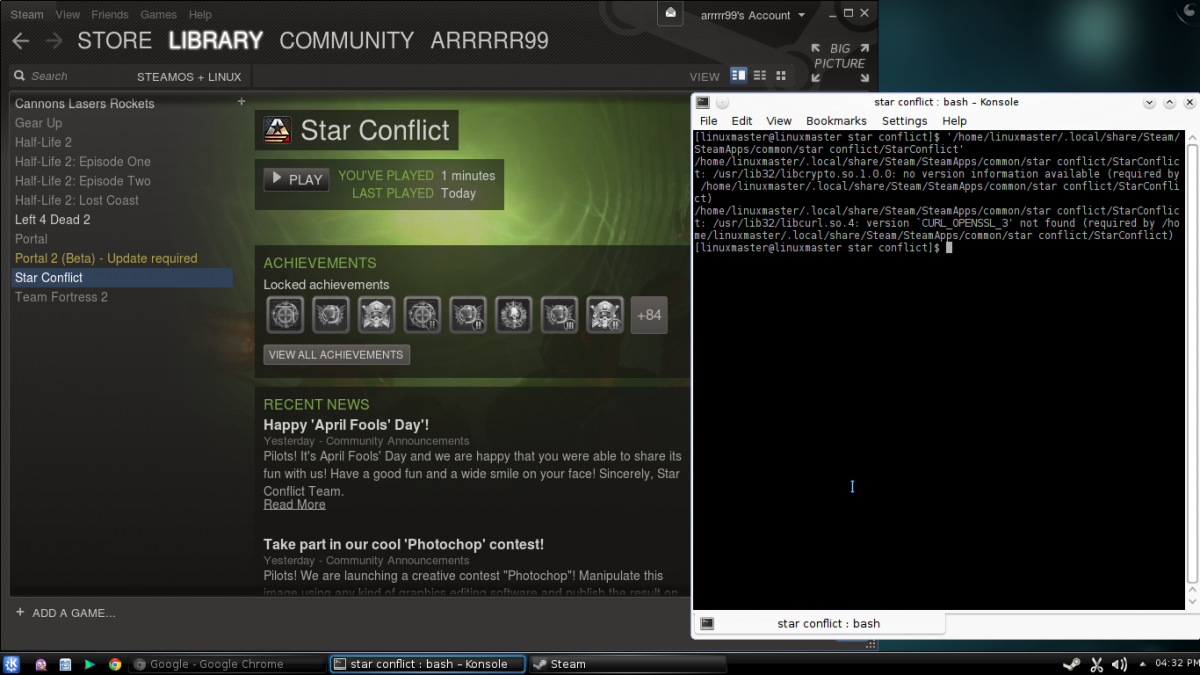Open Konsole Settings menu

click(x=904, y=121)
